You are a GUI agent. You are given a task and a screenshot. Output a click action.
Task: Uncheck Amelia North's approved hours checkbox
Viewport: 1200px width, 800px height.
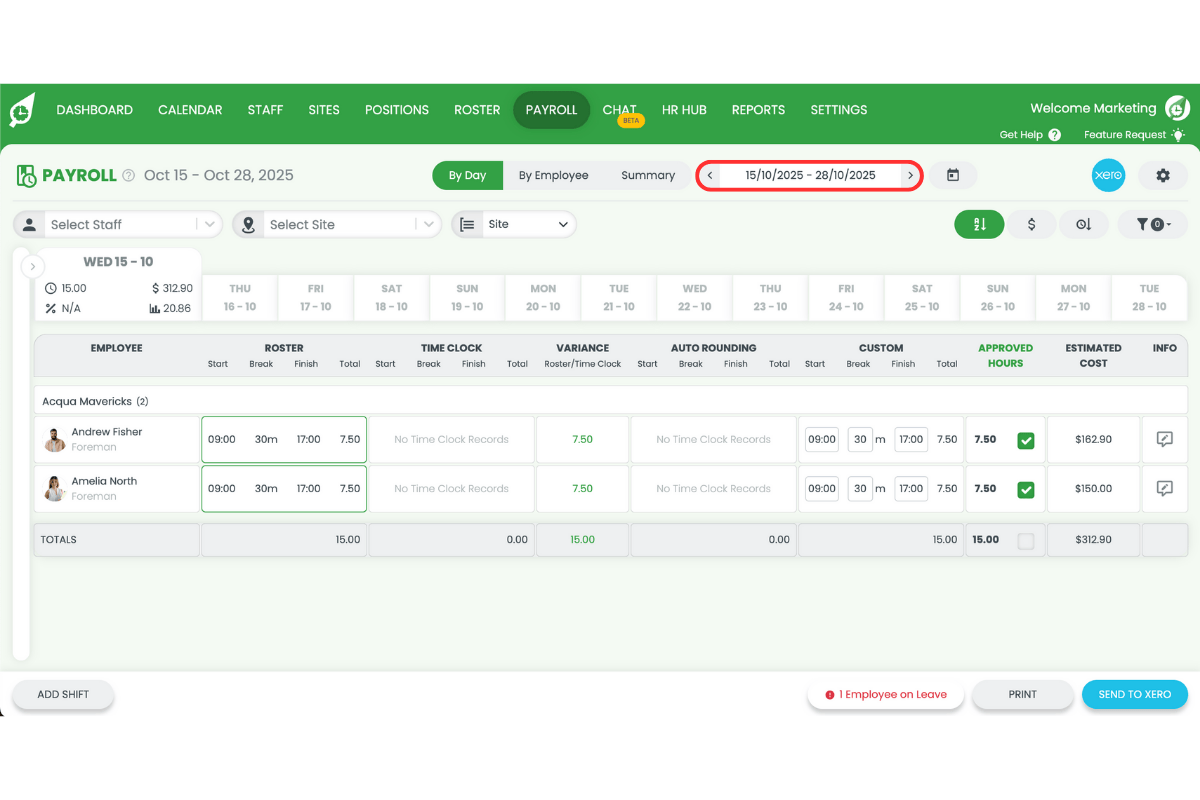(x=1025, y=489)
